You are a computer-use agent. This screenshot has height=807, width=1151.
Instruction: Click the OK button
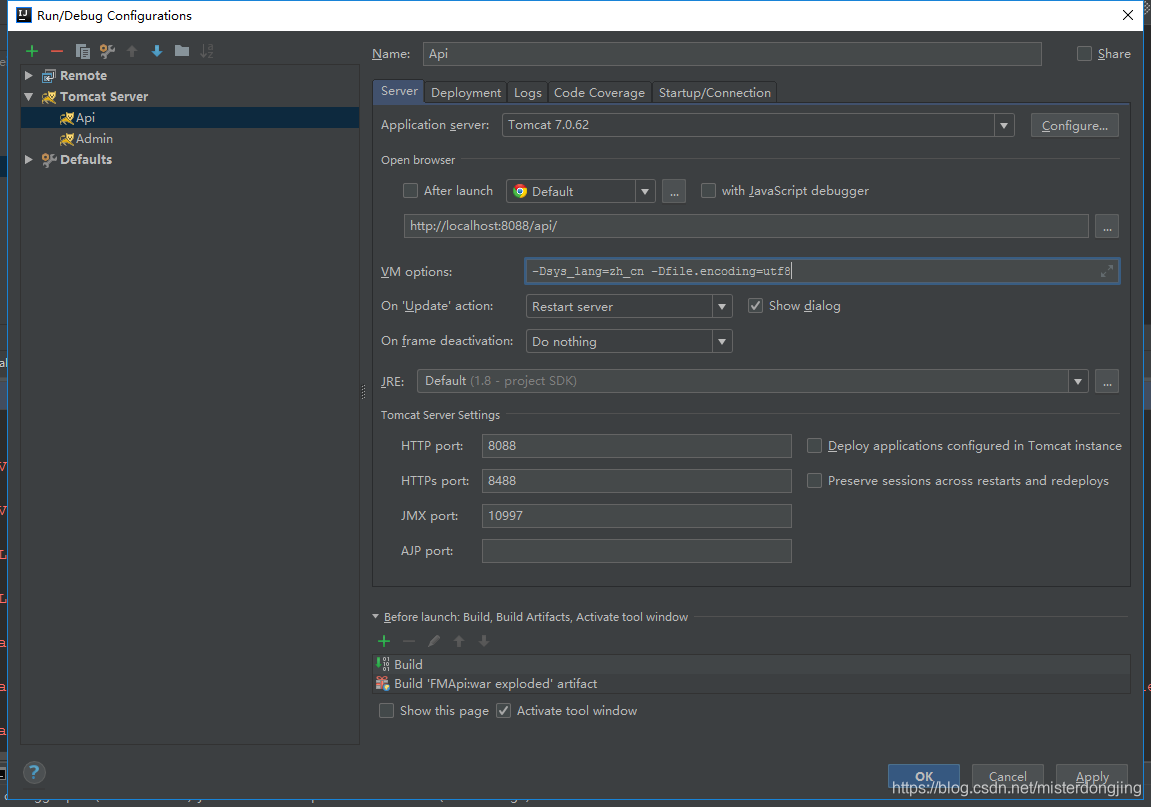point(923,776)
